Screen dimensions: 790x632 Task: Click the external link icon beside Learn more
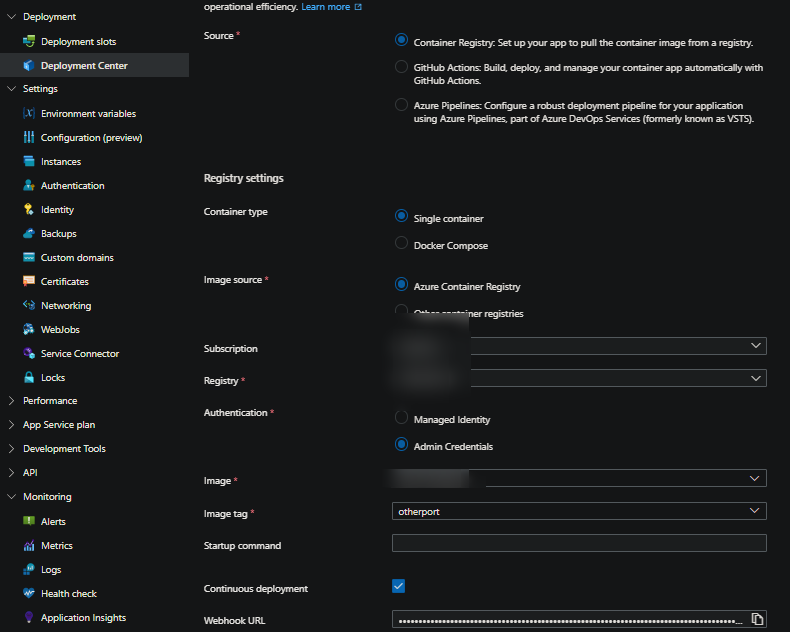click(x=358, y=7)
